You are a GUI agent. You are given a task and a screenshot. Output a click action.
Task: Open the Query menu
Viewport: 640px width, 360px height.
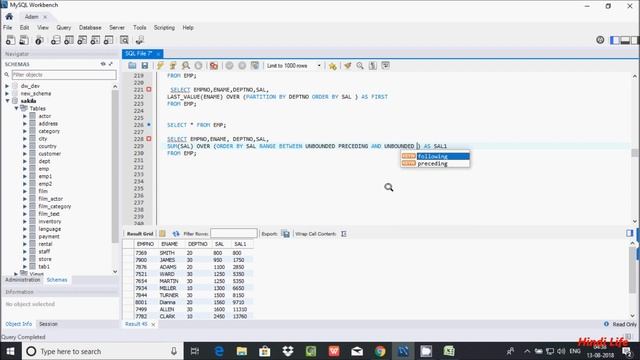point(64,27)
